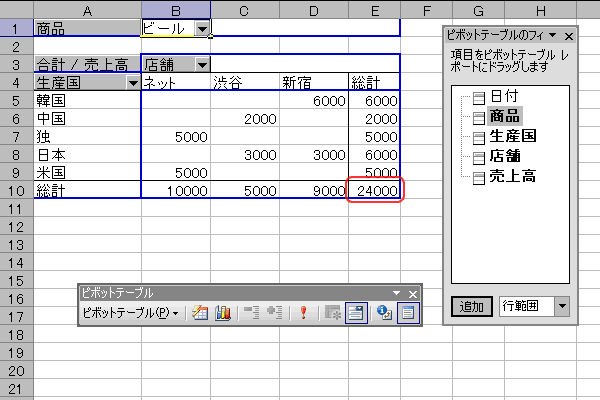Image resolution: width=600 pixels, height=400 pixels.
Task: Select the 新宿 column header cell
Action: click(314, 82)
